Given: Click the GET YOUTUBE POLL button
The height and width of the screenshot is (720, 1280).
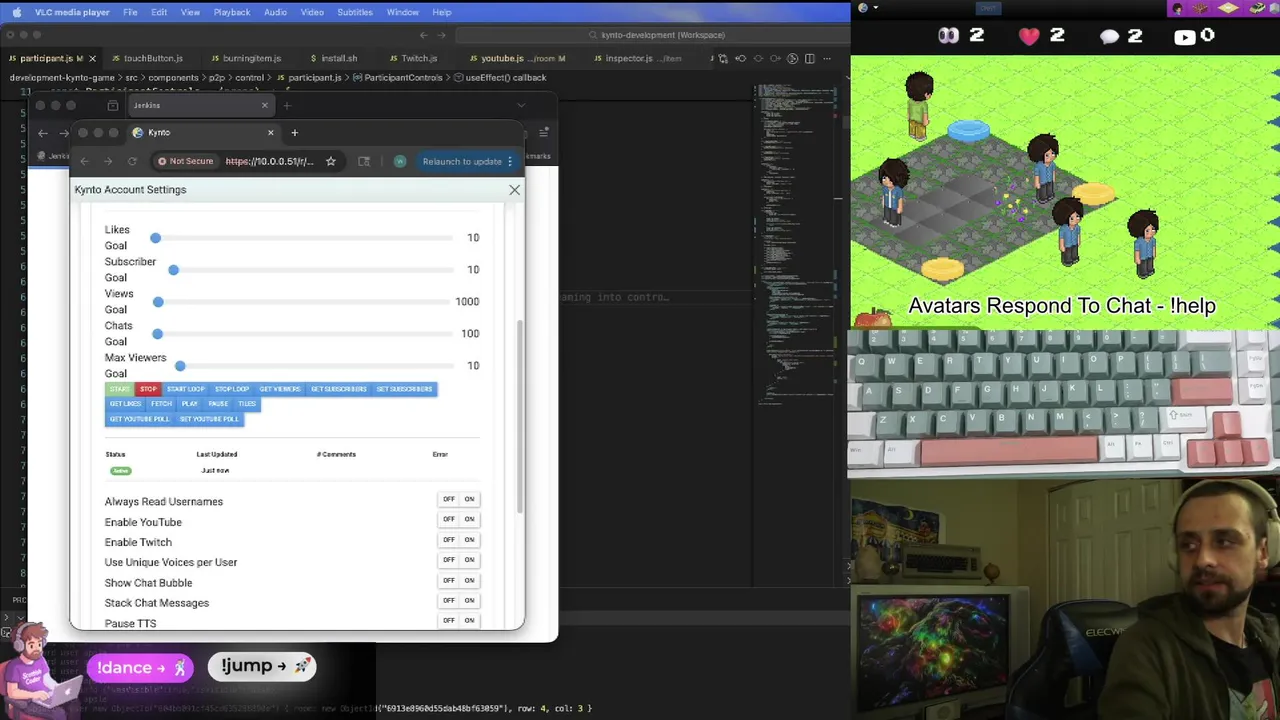Looking at the screenshot, I should coord(139,419).
